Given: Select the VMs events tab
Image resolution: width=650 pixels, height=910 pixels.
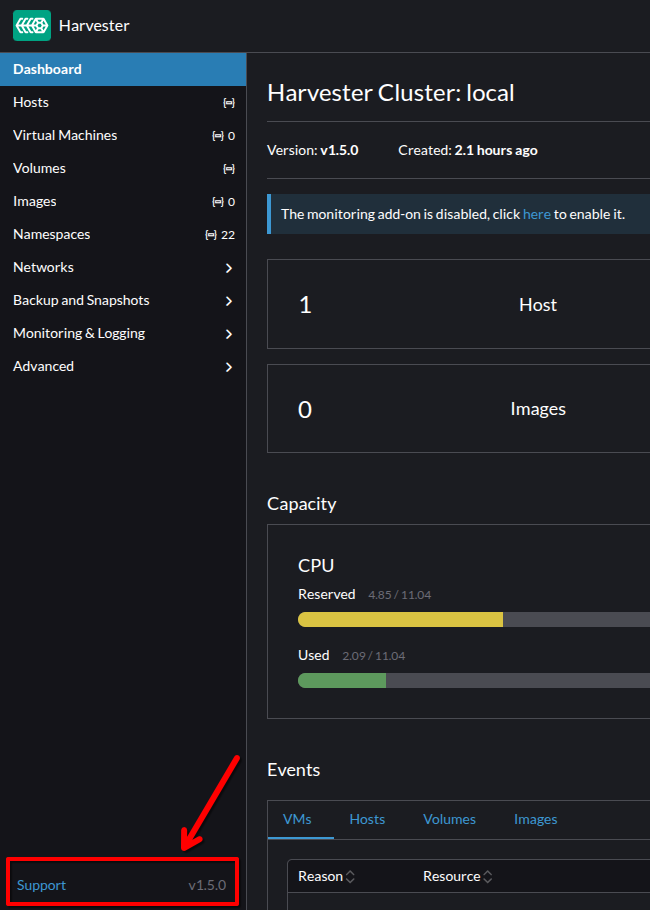Looking at the screenshot, I should point(297,819).
